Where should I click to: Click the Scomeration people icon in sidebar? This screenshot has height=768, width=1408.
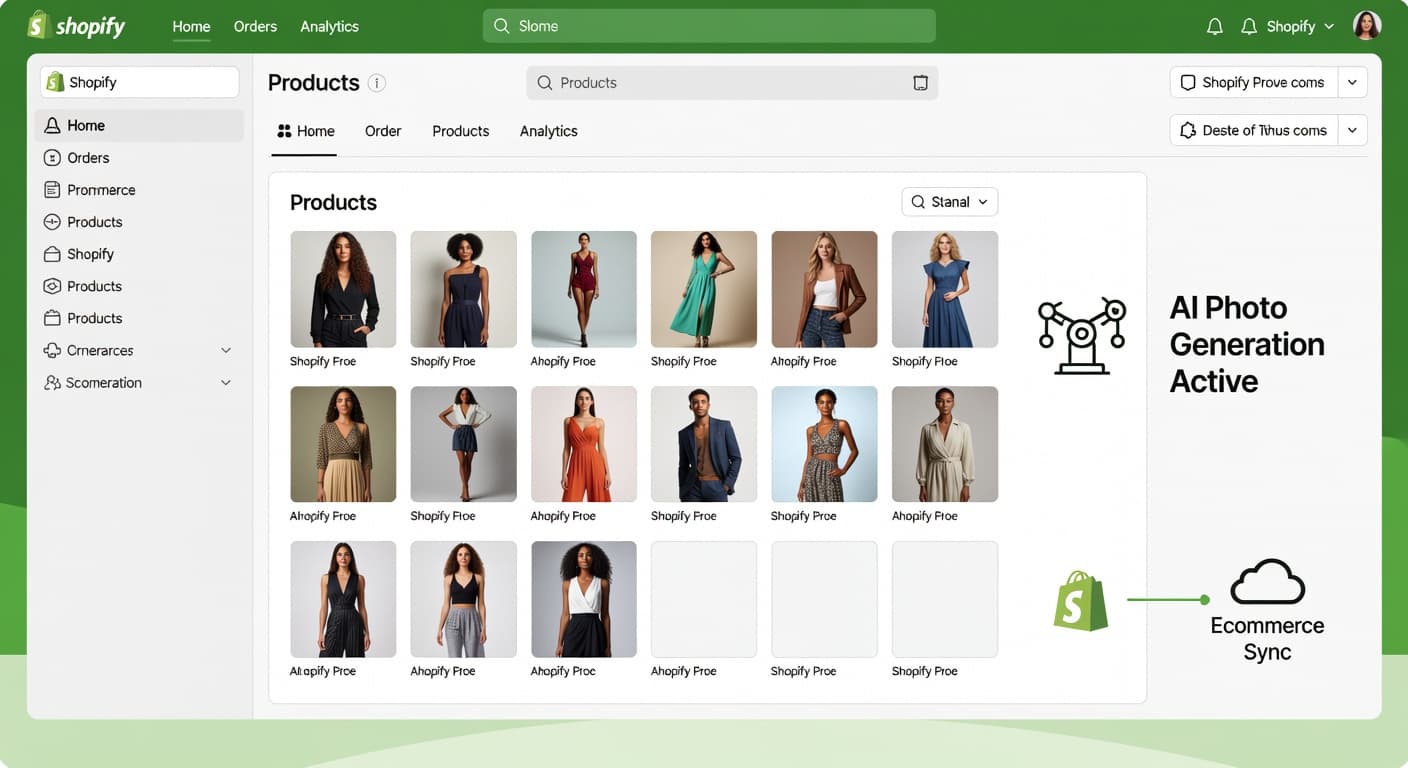[x=53, y=383]
